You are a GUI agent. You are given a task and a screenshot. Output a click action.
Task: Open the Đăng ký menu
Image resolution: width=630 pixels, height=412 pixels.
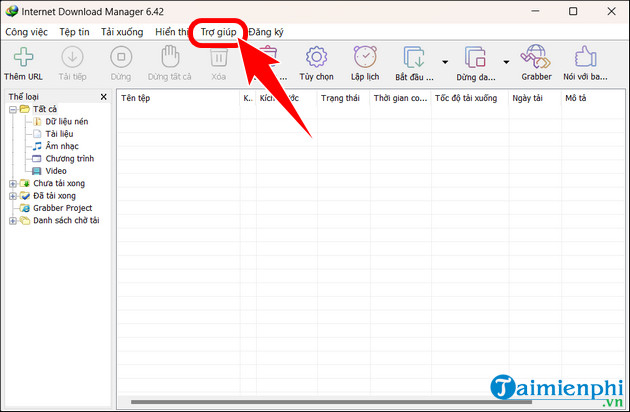pos(266,32)
